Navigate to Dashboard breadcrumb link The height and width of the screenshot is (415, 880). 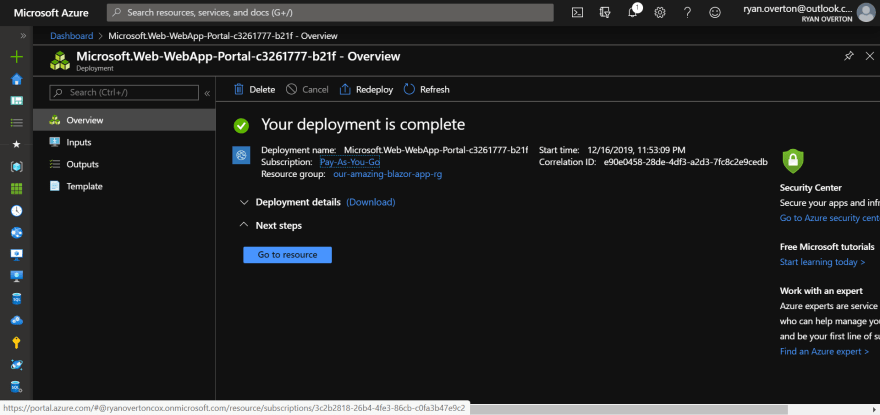pos(72,36)
